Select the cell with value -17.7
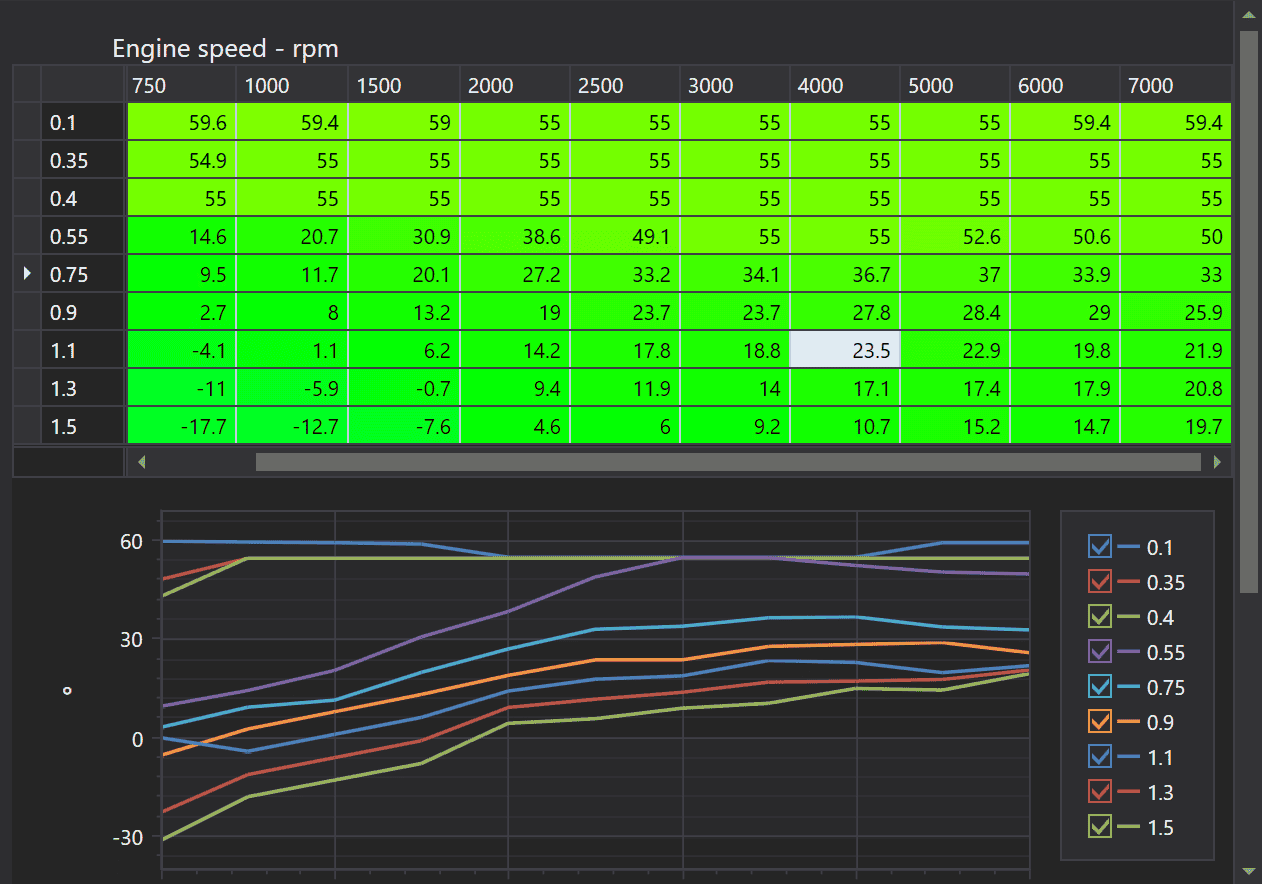This screenshot has height=884, width=1262. [181, 426]
